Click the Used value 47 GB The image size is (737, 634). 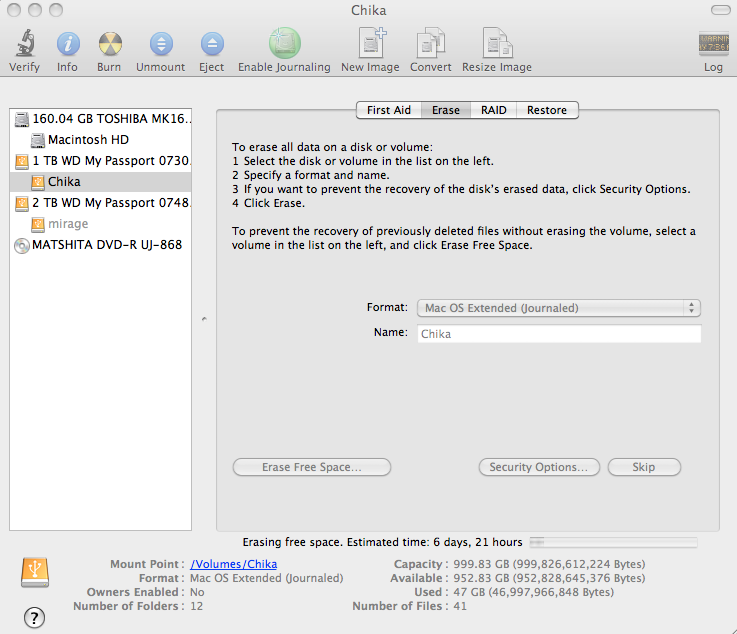click(x=533, y=592)
